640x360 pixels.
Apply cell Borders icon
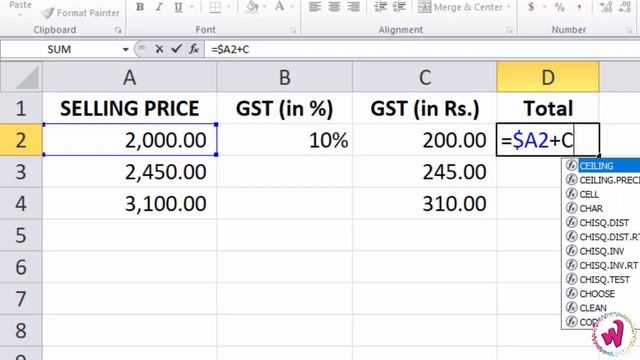[x=215, y=7]
